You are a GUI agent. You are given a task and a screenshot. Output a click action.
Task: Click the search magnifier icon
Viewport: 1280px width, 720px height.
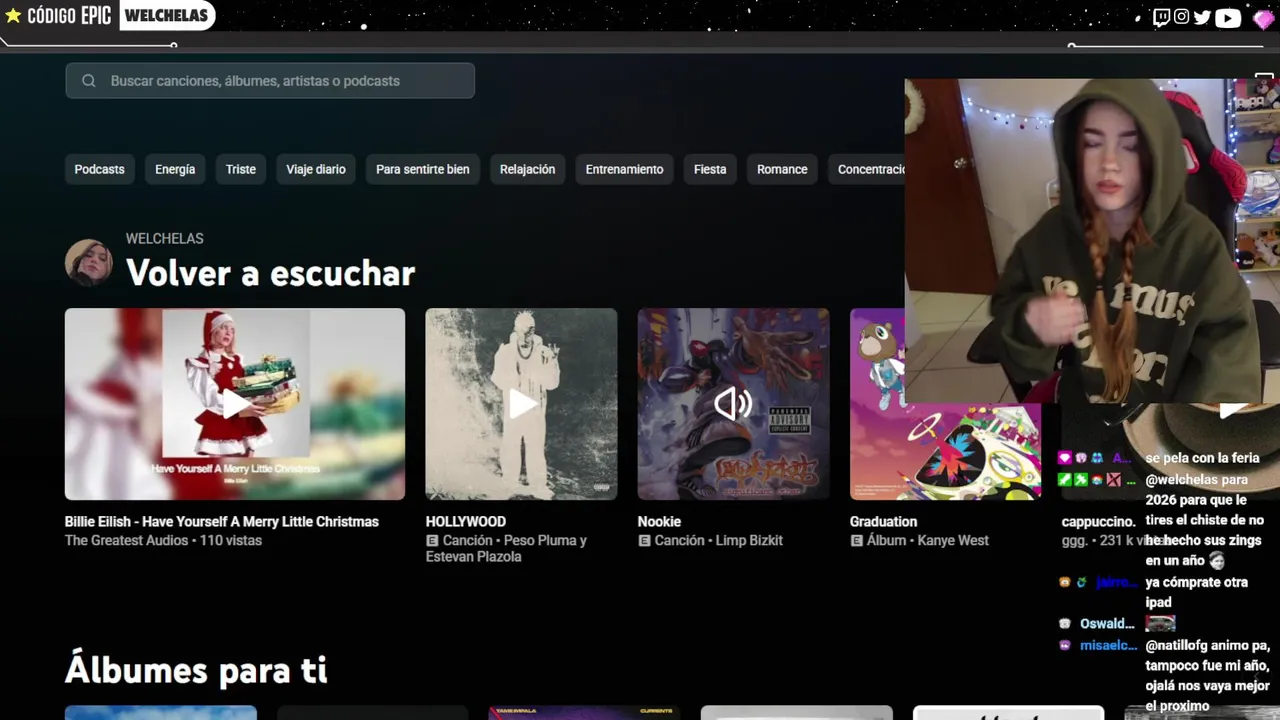click(89, 81)
